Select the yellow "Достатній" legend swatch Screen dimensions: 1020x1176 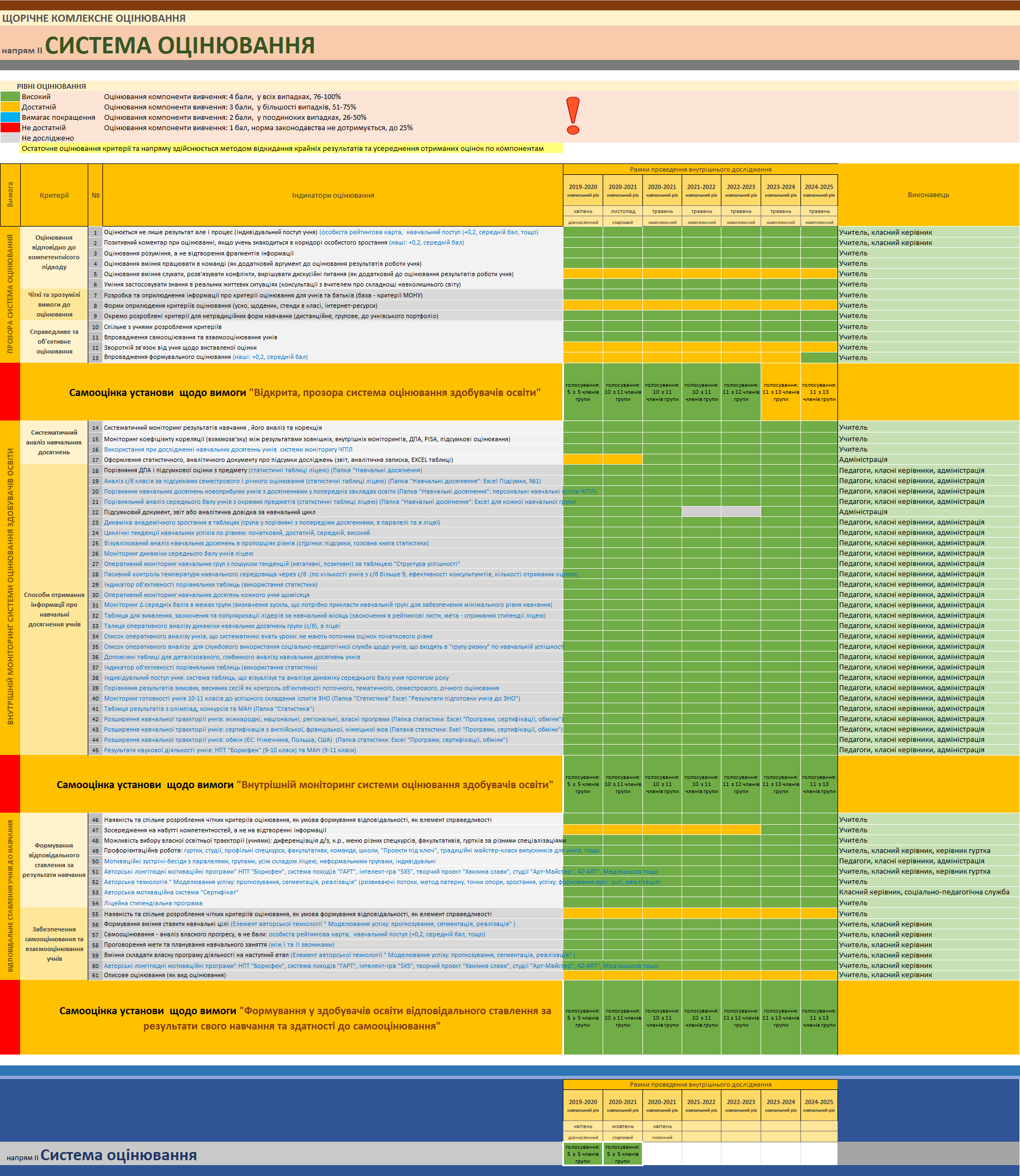click(10, 107)
